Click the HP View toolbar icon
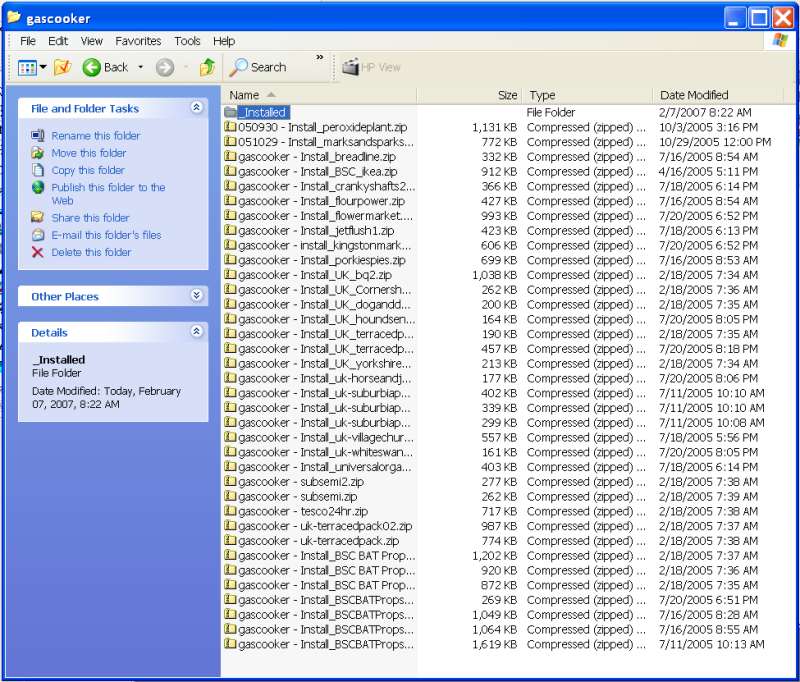Image resolution: width=800 pixels, height=682 pixels. coord(351,67)
